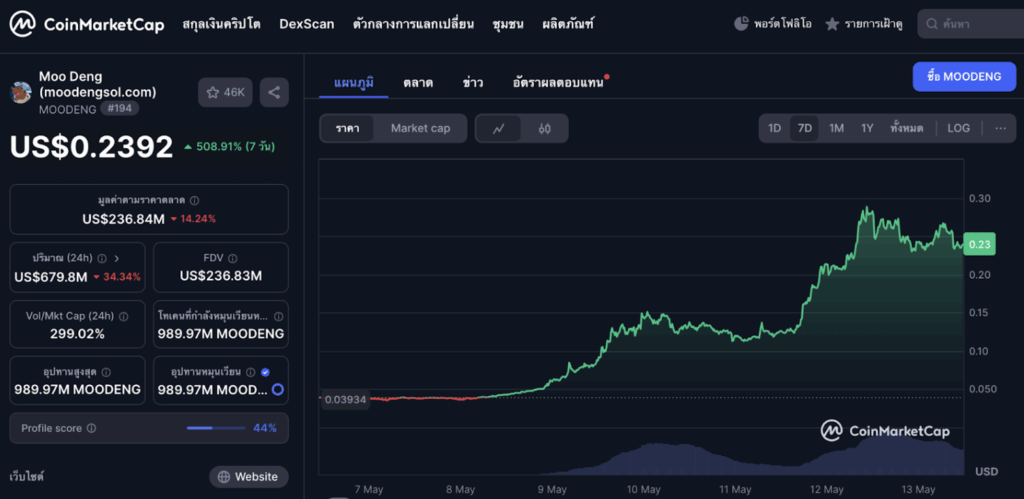
Task: Select the Market cap toggle
Action: (420, 128)
